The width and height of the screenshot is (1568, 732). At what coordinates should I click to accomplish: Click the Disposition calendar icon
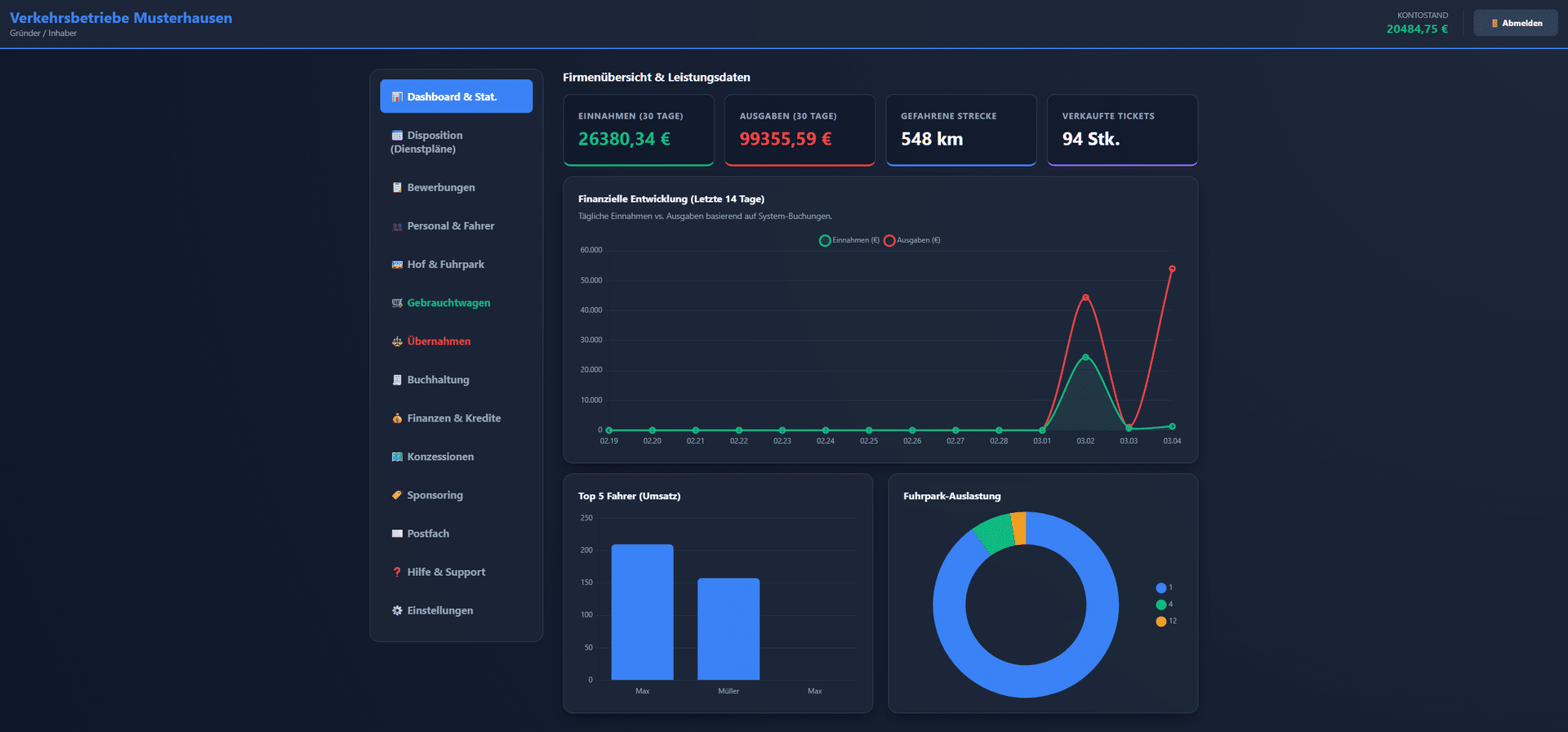397,136
